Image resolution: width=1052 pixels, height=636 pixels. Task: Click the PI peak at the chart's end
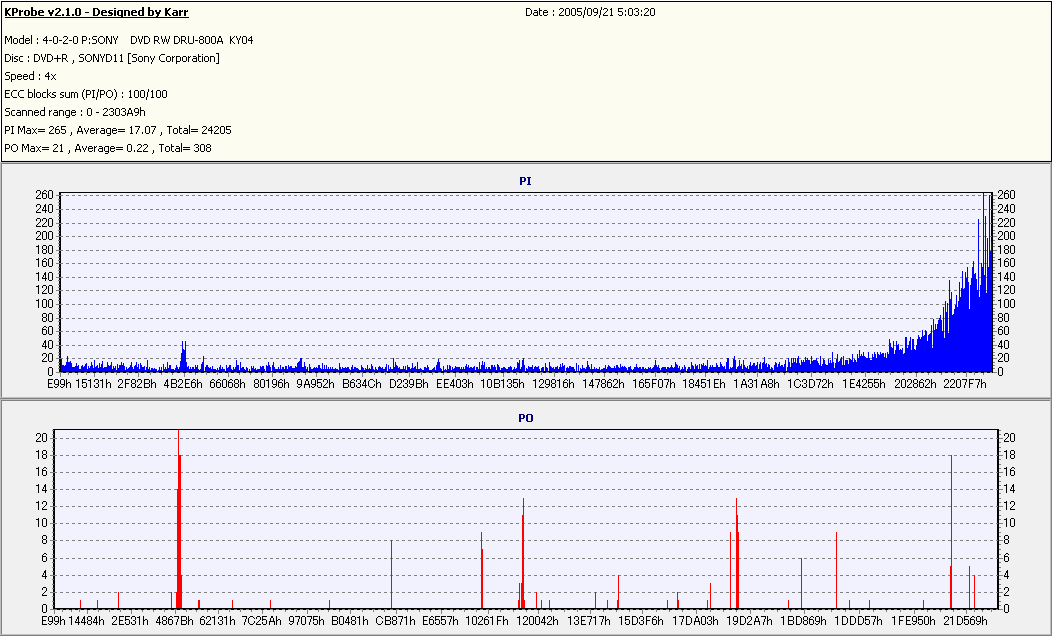click(985, 282)
